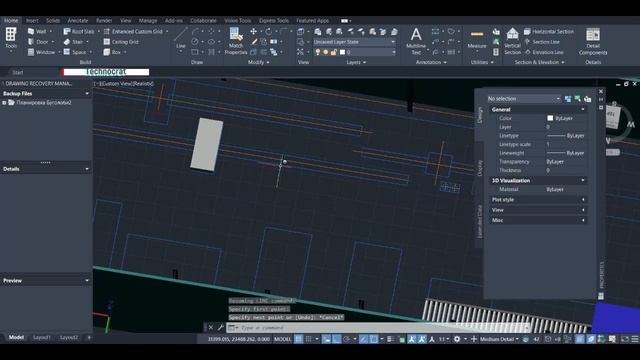Open the Layout1 tab

42,338
